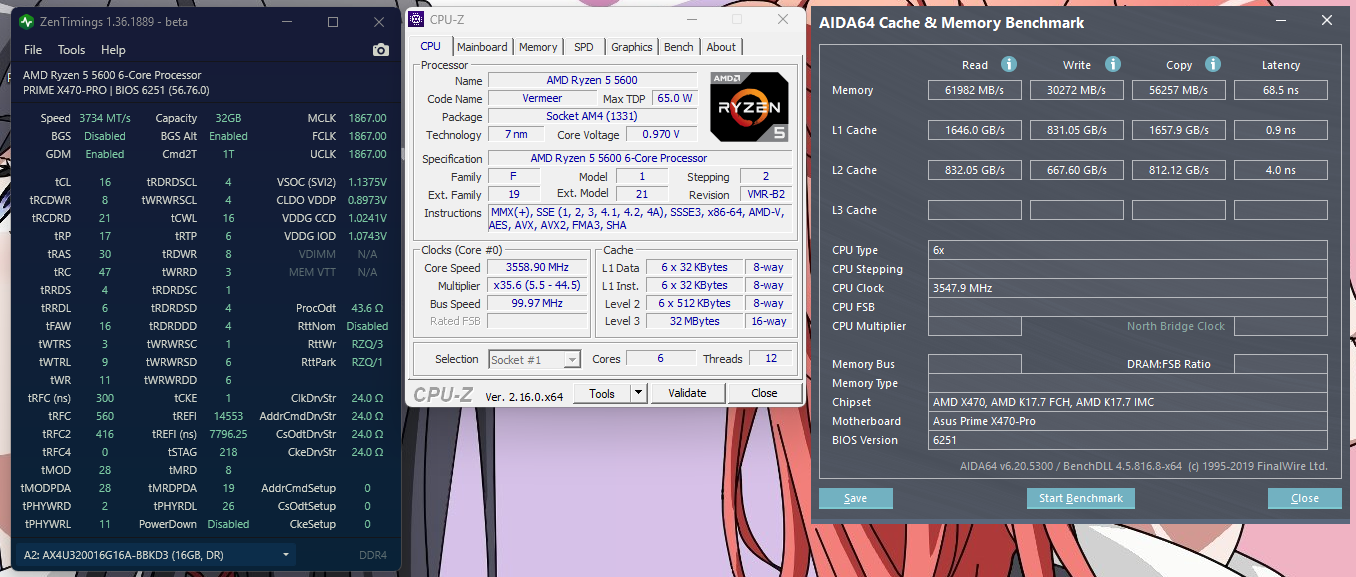Click the Close button in AIDA64 benchmark
The image size is (1356, 577).
(x=1305, y=498)
